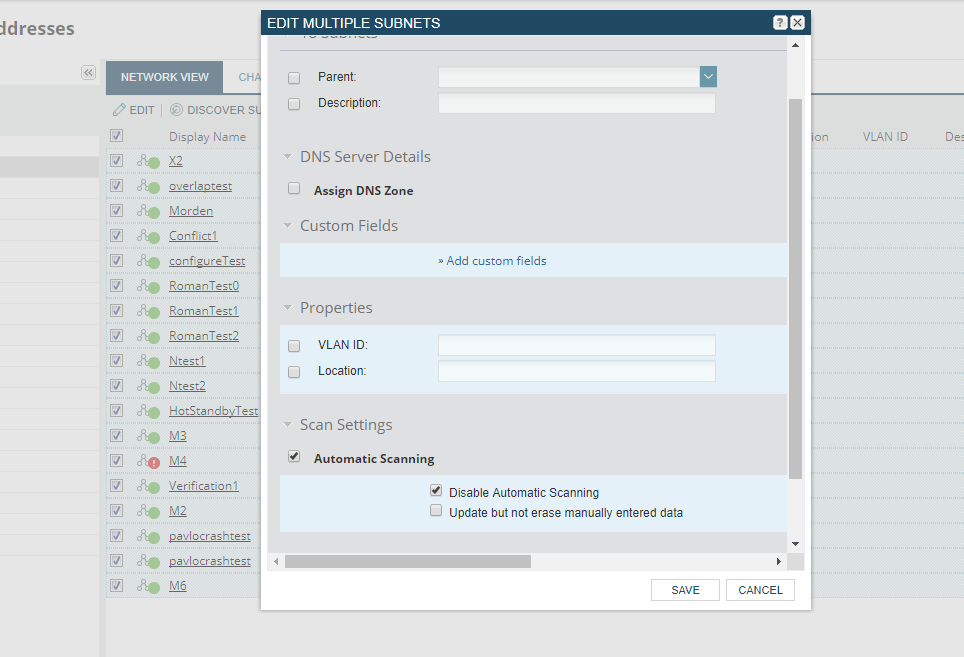Image resolution: width=964 pixels, height=657 pixels.
Task: Click Discover Subnets toolbar item
Action: (x=215, y=110)
